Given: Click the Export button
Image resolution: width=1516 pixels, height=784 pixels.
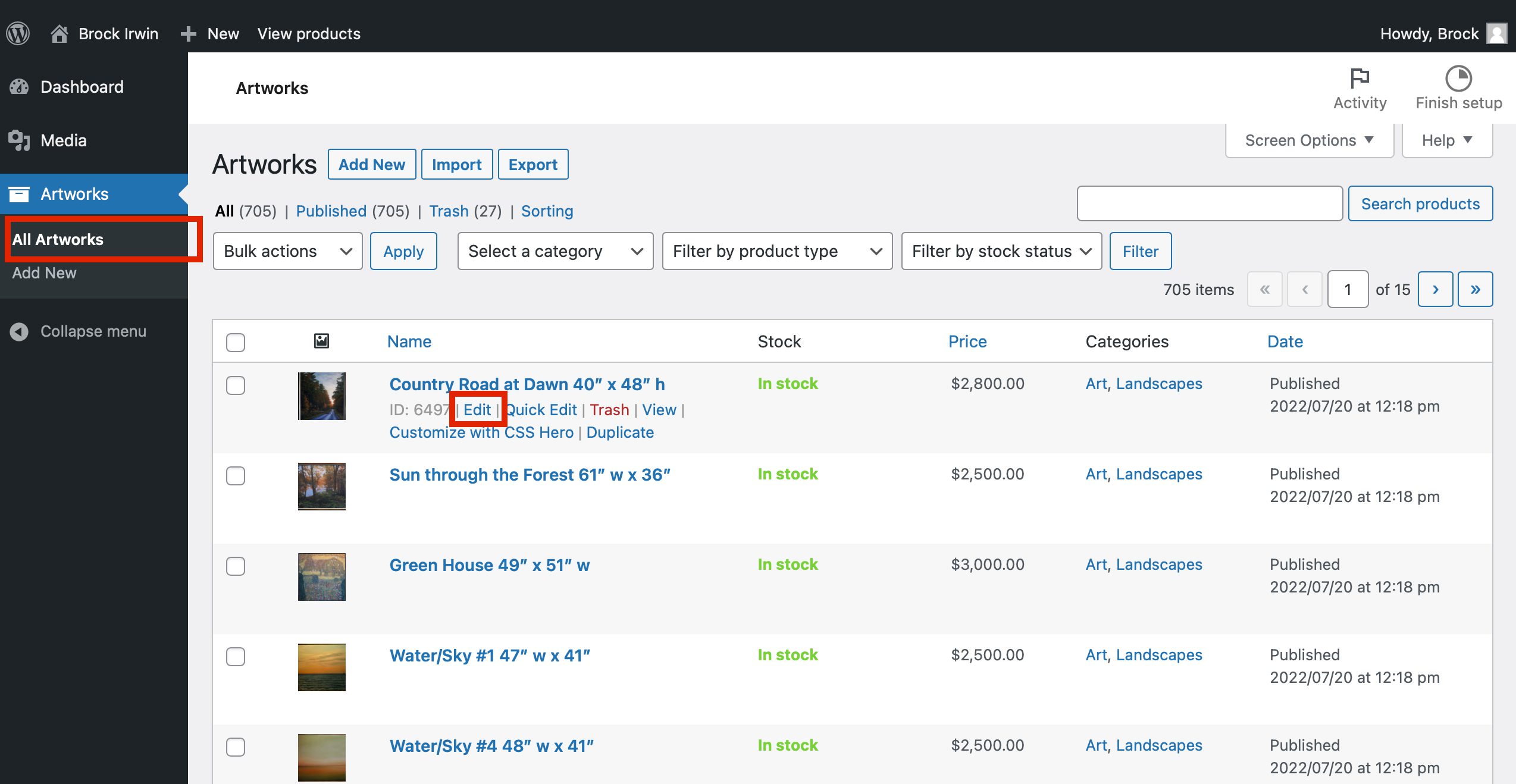Looking at the screenshot, I should (x=533, y=164).
